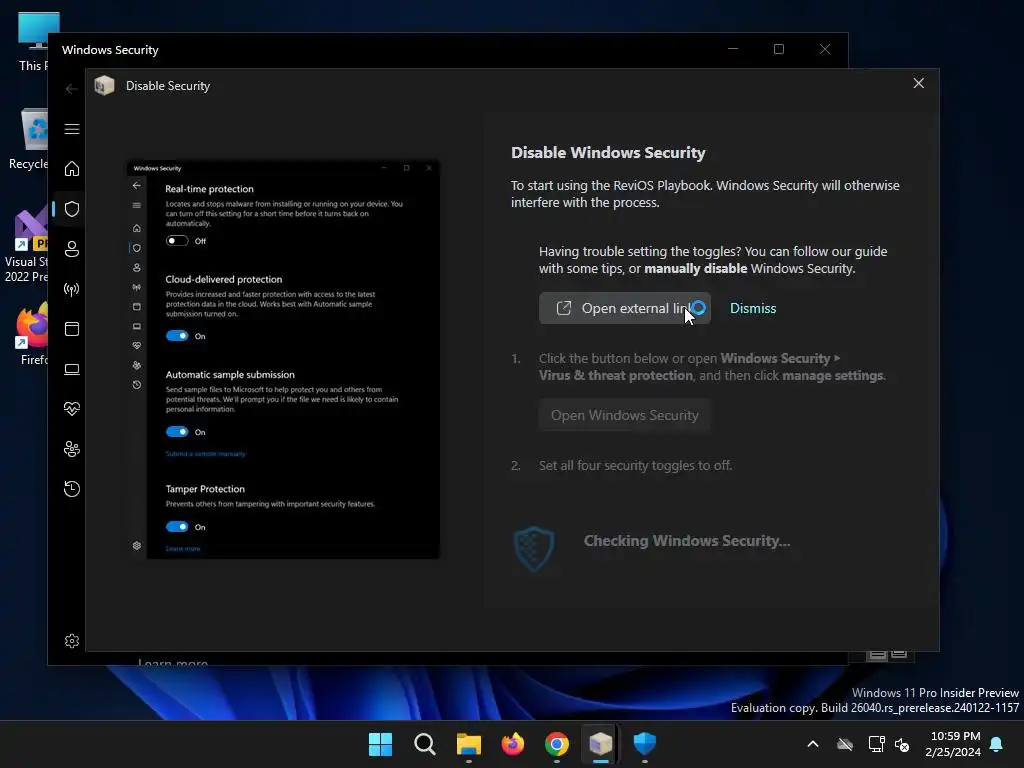The width and height of the screenshot is (1024, 768).
Task: Open File Explorer from taskbar
Action: (468, 744)
